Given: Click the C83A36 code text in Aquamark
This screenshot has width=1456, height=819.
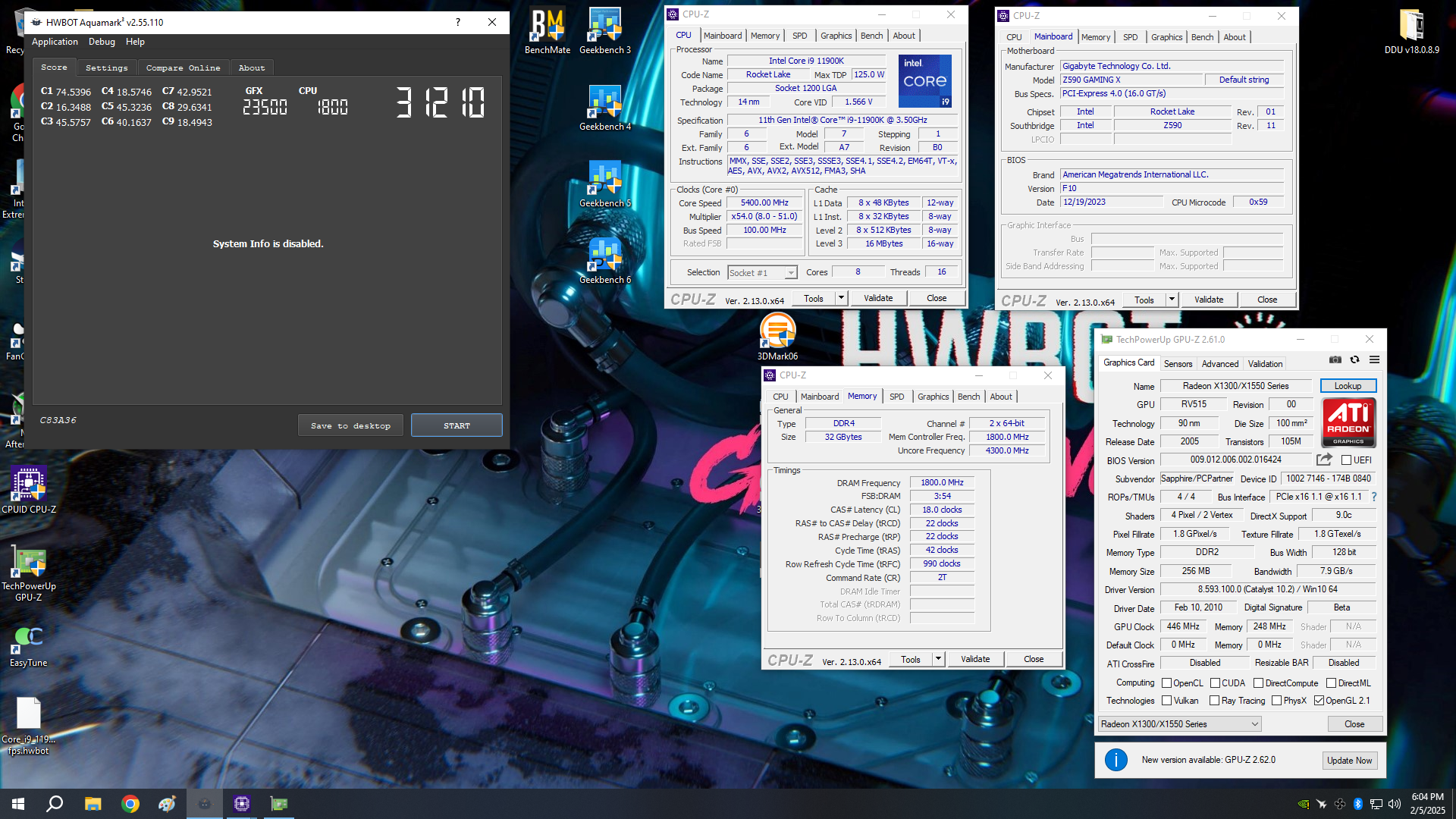Looking at the screenshot, I should [58, 420].
